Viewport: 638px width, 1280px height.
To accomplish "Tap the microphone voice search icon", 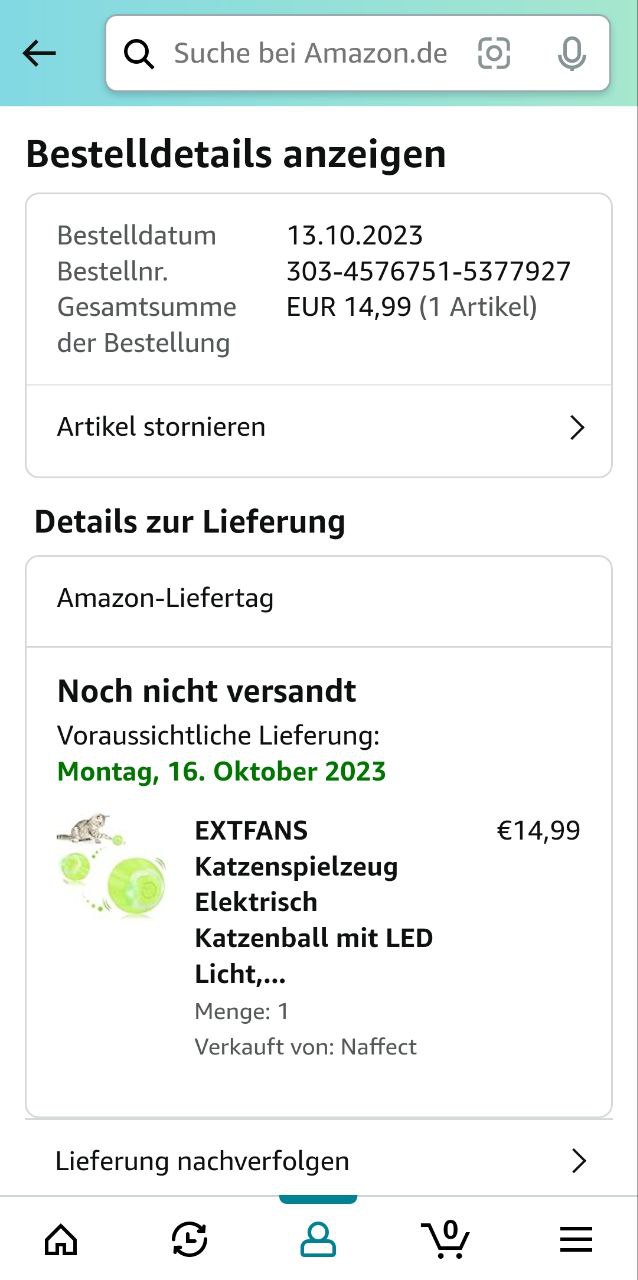I will 572,54.
